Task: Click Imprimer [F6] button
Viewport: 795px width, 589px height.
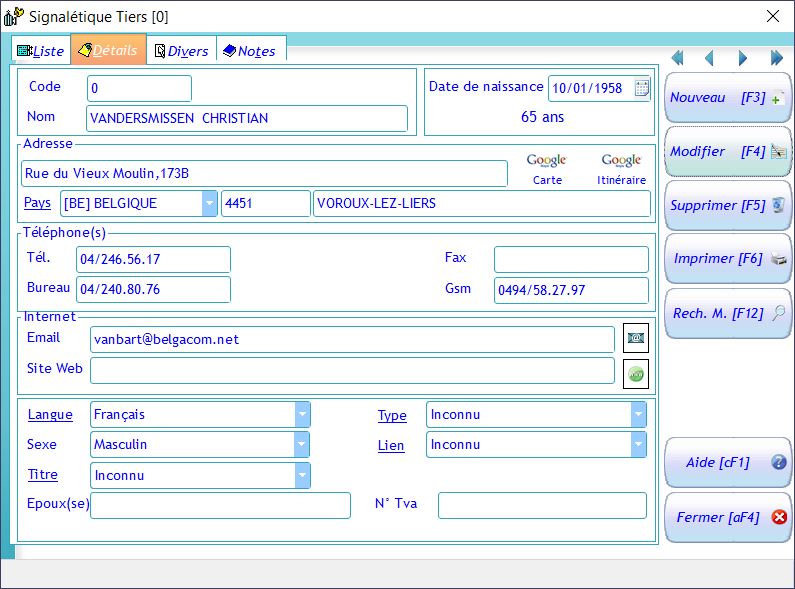Action: click(728, 259)
